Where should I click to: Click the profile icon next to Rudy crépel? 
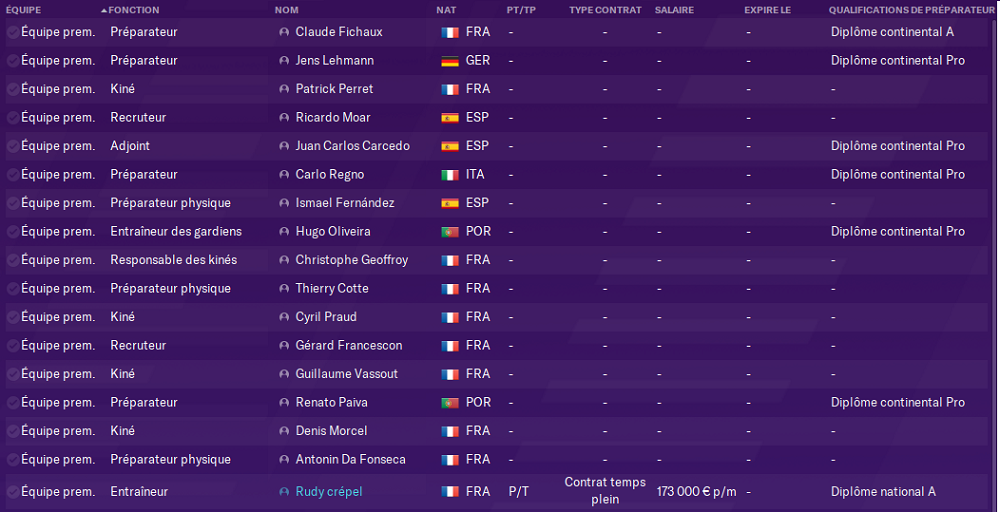pos(285,492)
